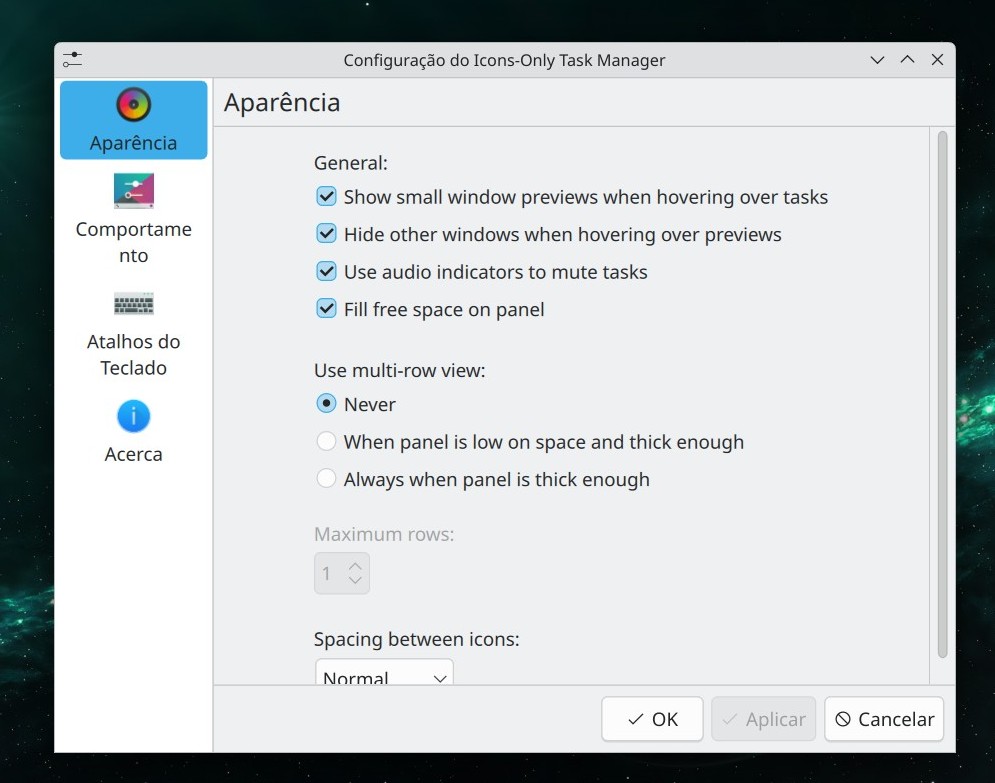Click the settings sliders icon in title bar
The image size is (995, 783).
coord(72,60)
